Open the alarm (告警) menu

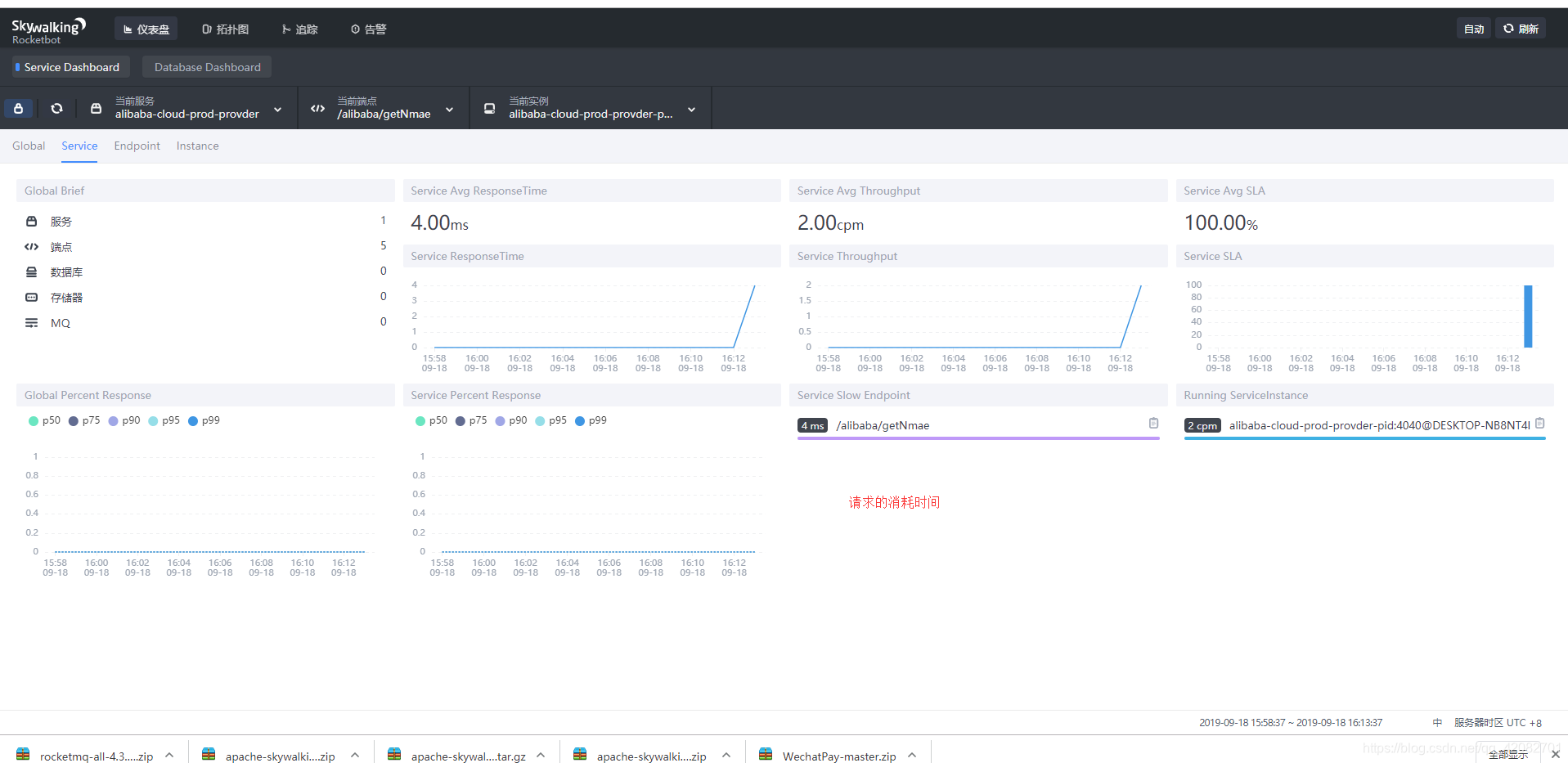click(368, 29)
